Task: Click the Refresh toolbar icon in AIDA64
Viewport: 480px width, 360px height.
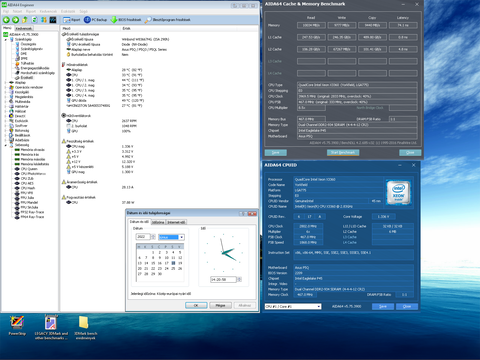Action: tap(34, 20)
